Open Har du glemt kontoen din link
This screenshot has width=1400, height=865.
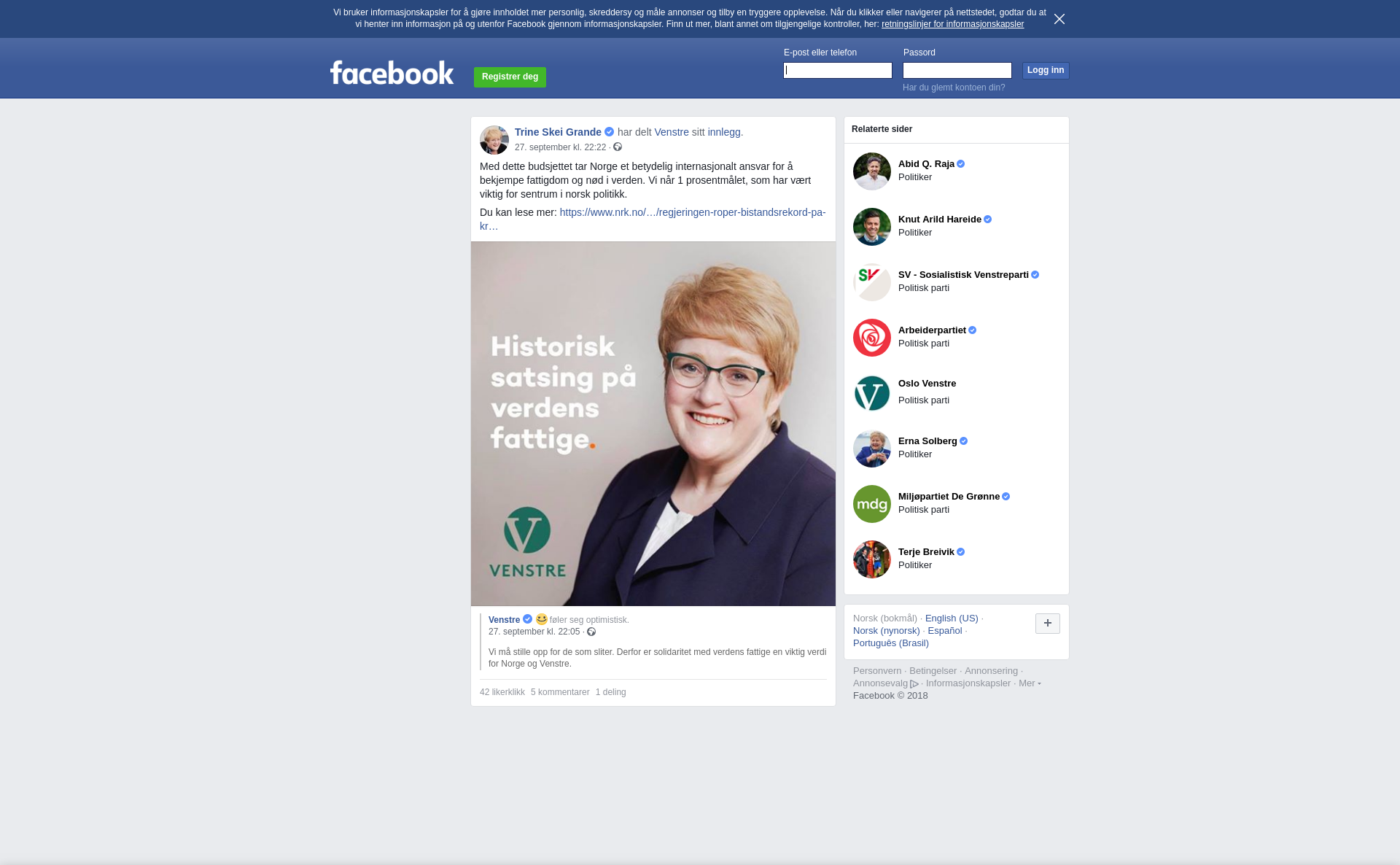pyautogui.click(x=954, y=88)
